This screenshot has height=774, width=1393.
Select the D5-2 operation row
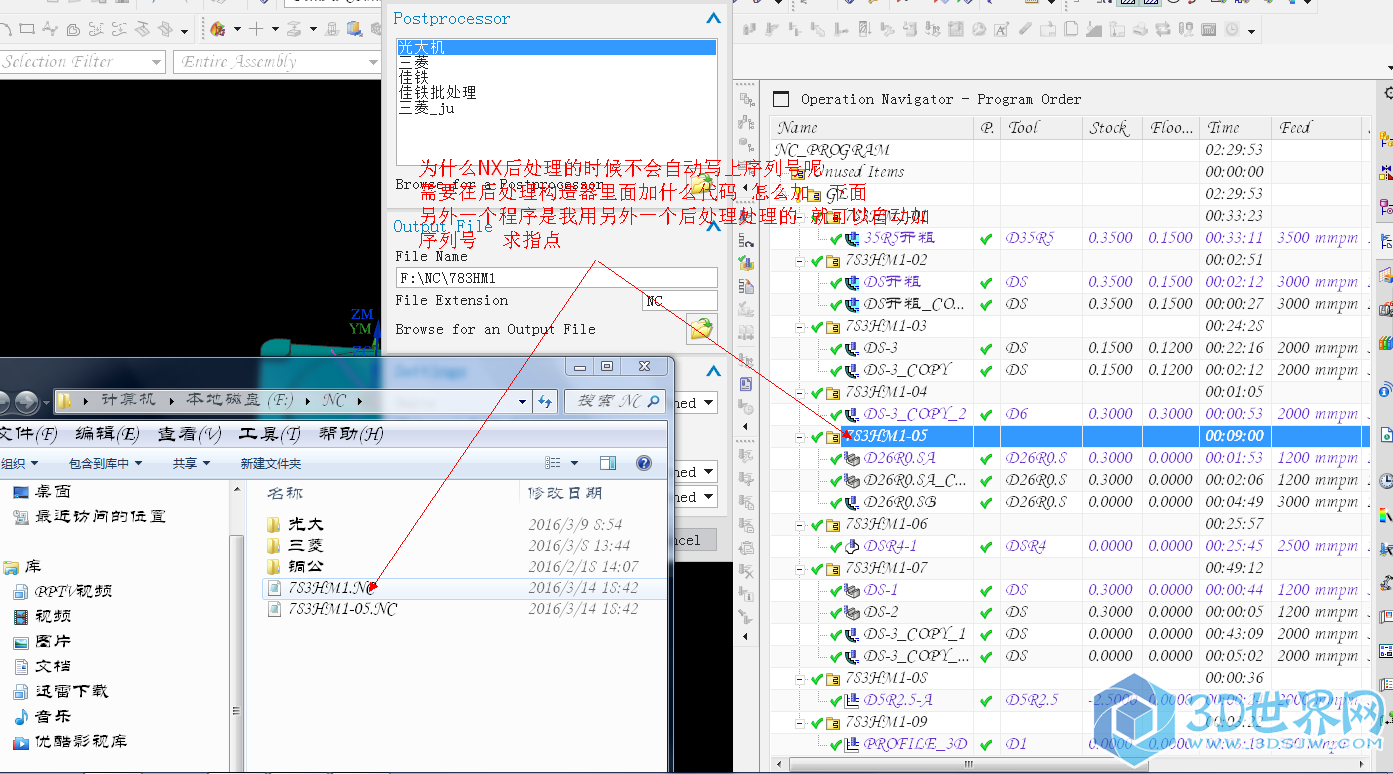coord(1070,612)
